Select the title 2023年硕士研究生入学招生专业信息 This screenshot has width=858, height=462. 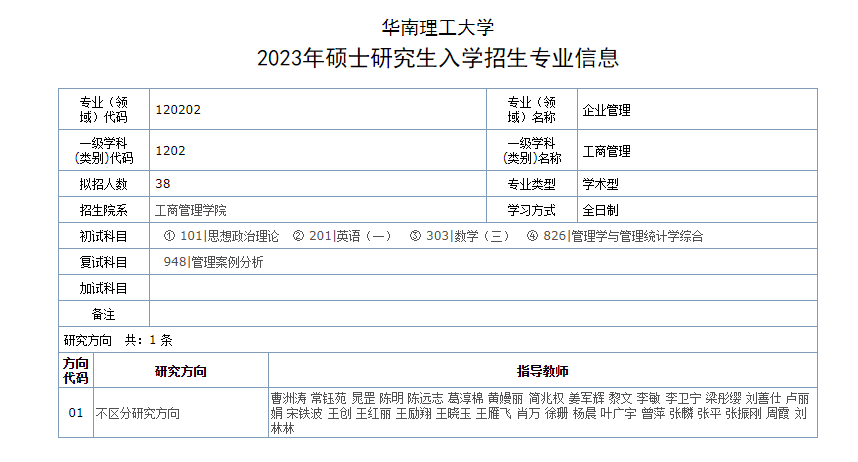click(438, 58)
